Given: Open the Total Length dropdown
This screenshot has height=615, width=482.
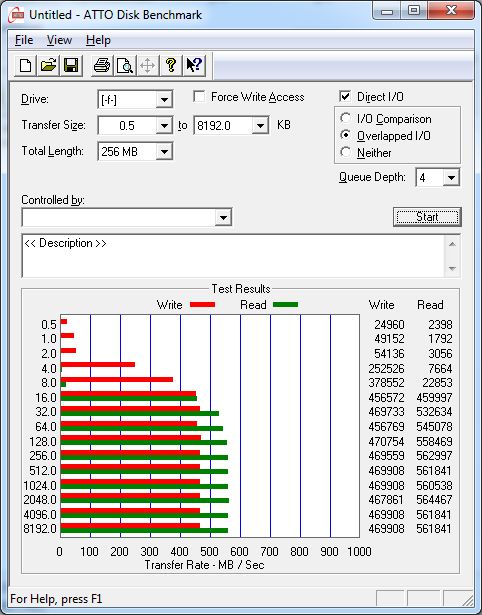Looking at the screenshot, I should click(164, 151).
